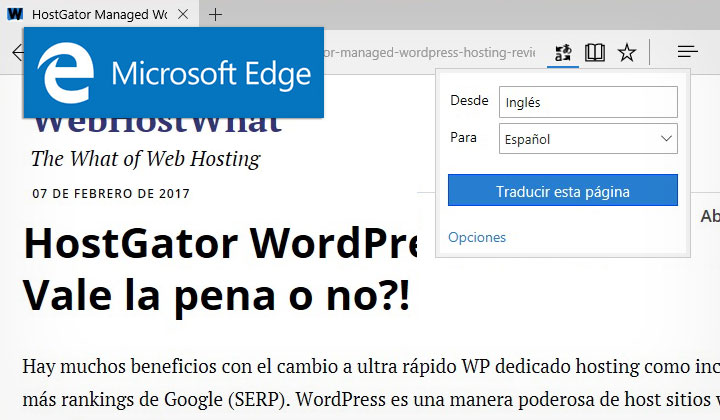Click the Microsoft Edge logo banner

(174, 73)
